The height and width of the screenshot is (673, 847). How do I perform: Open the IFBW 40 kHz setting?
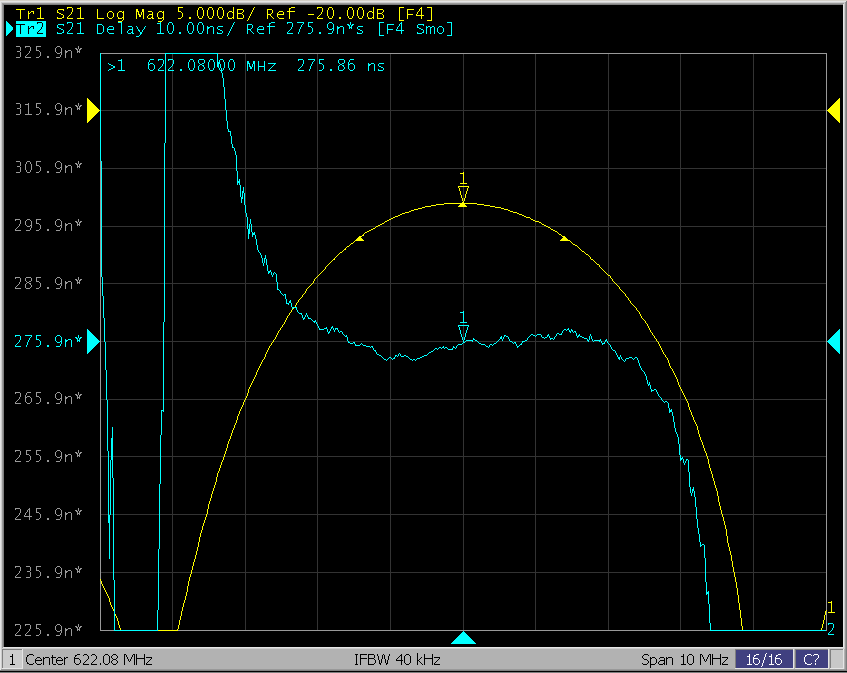[397, 660]
